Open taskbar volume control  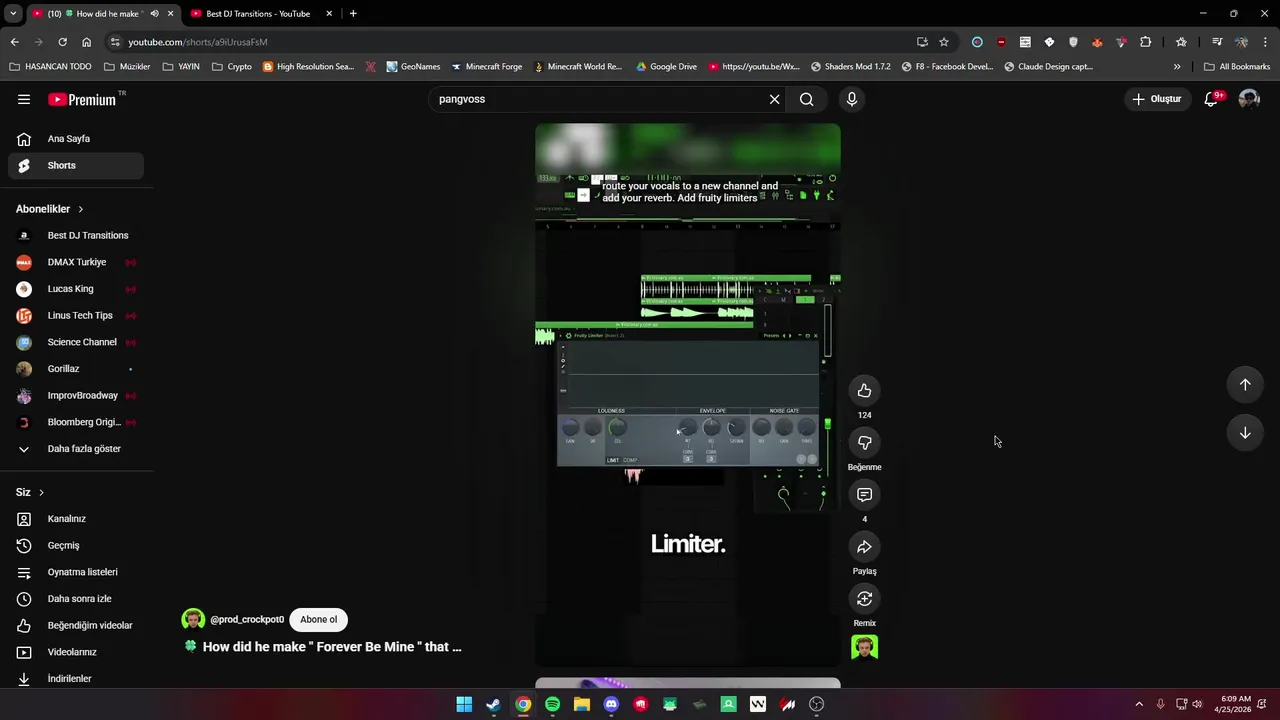coord(1197,704)
